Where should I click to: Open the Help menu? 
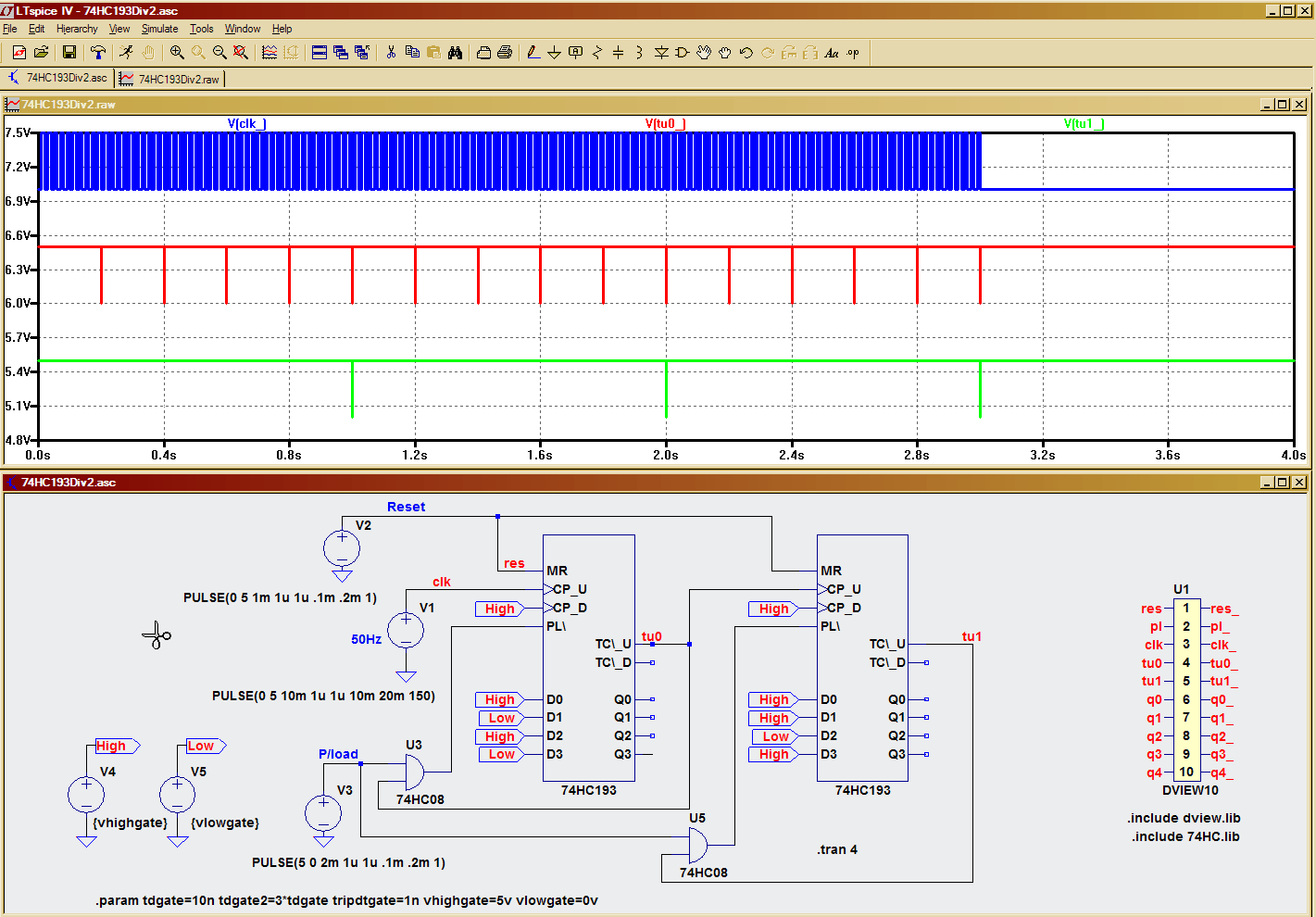pyautogui.click(x=282, y=29)
